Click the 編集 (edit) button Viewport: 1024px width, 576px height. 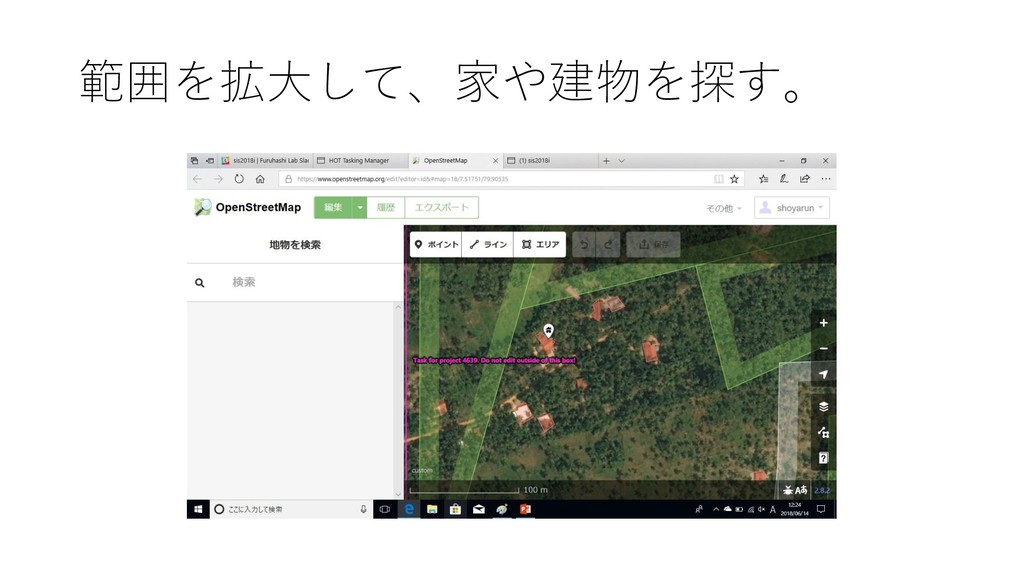[334, 208]
